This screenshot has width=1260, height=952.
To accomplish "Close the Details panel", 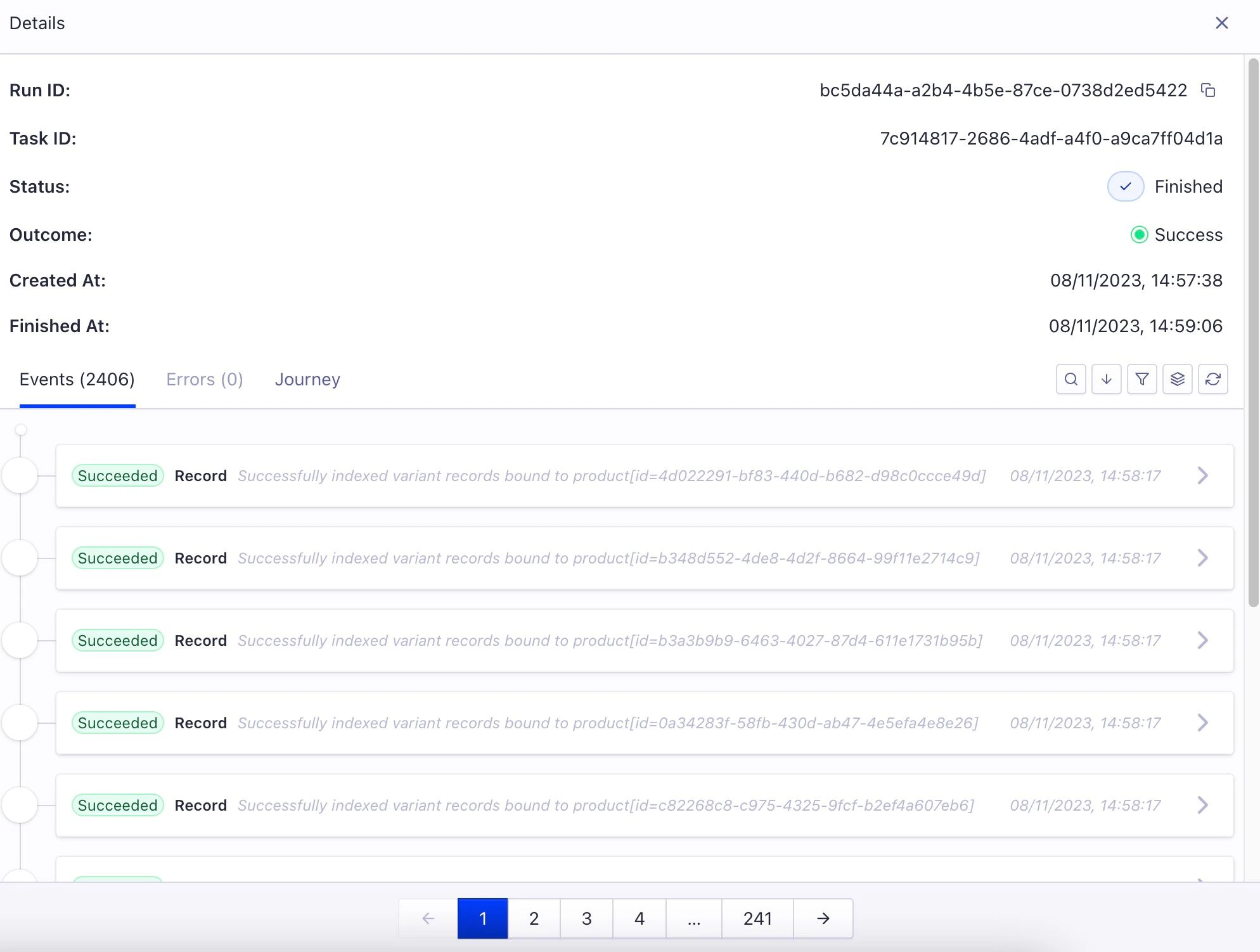I will point(1222,23).
